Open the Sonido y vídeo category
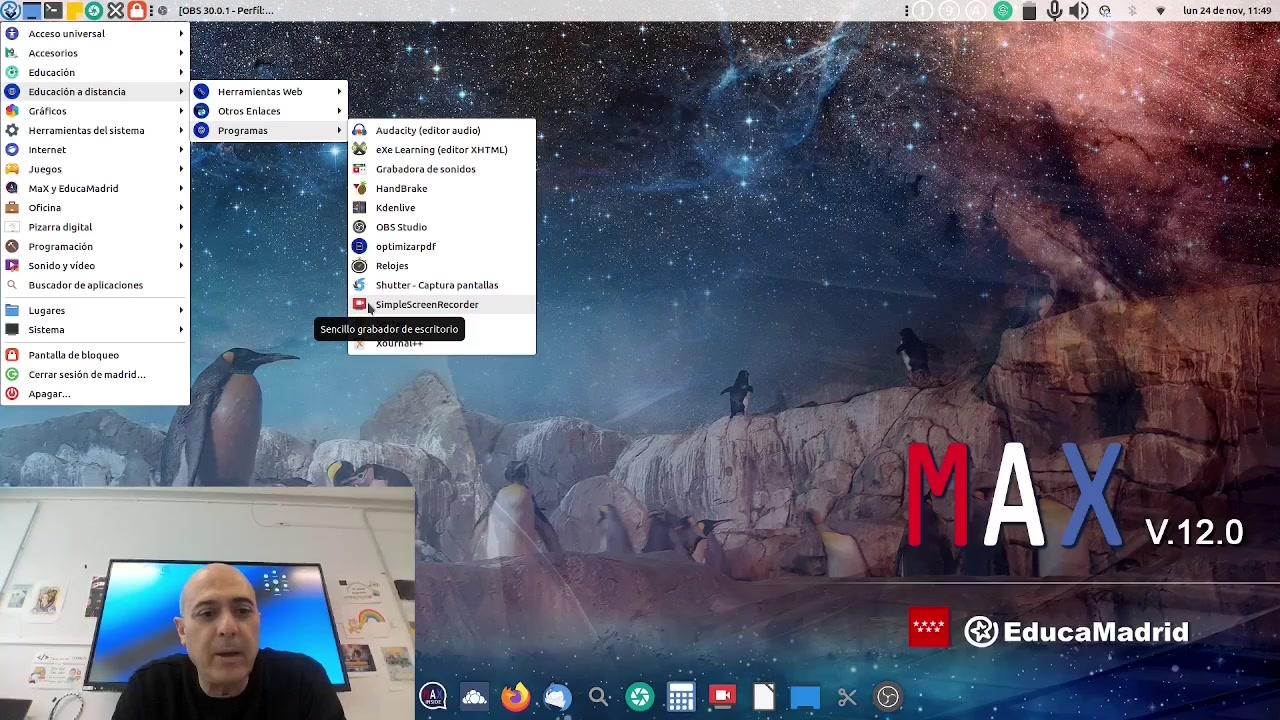Image resolution: width=1280 pixels, height=720 pixels. pos(95,266)
